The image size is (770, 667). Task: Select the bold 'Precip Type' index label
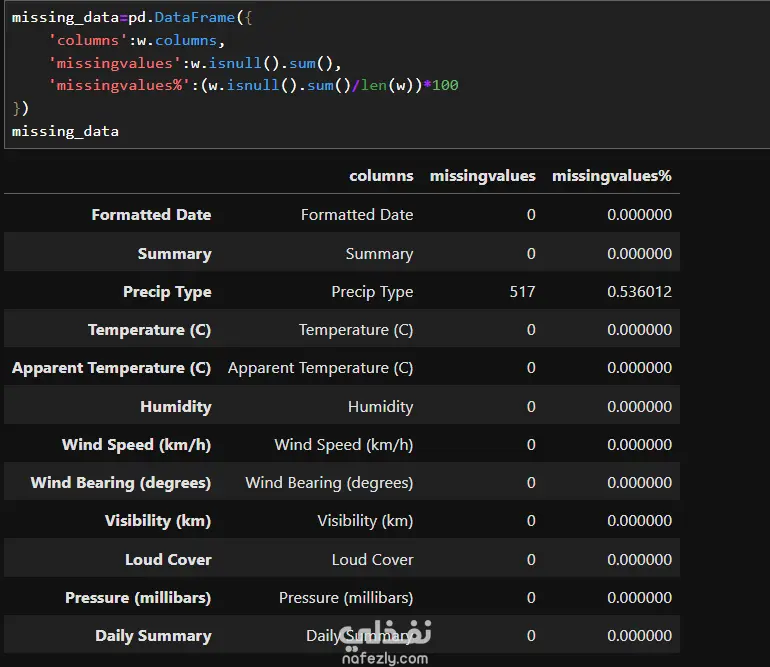tap(167, 292)
